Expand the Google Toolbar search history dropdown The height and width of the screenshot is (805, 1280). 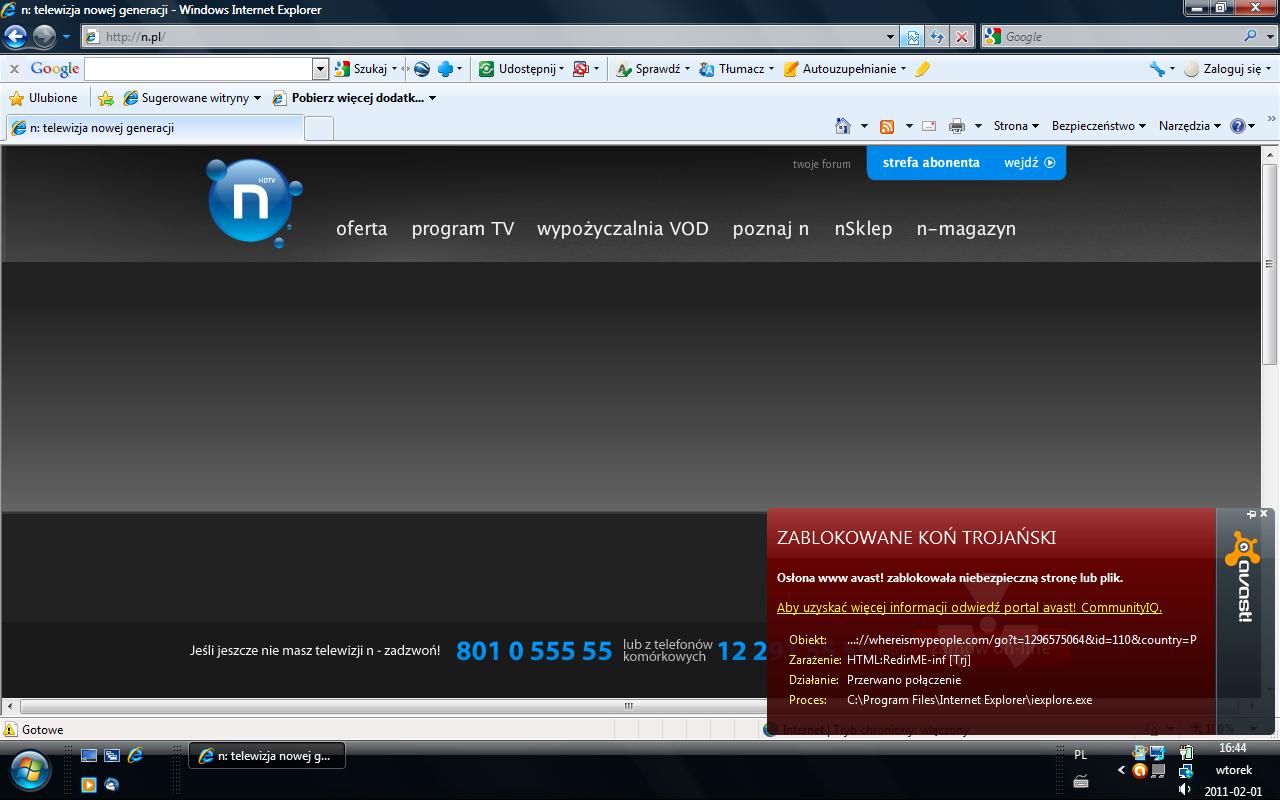321,69
